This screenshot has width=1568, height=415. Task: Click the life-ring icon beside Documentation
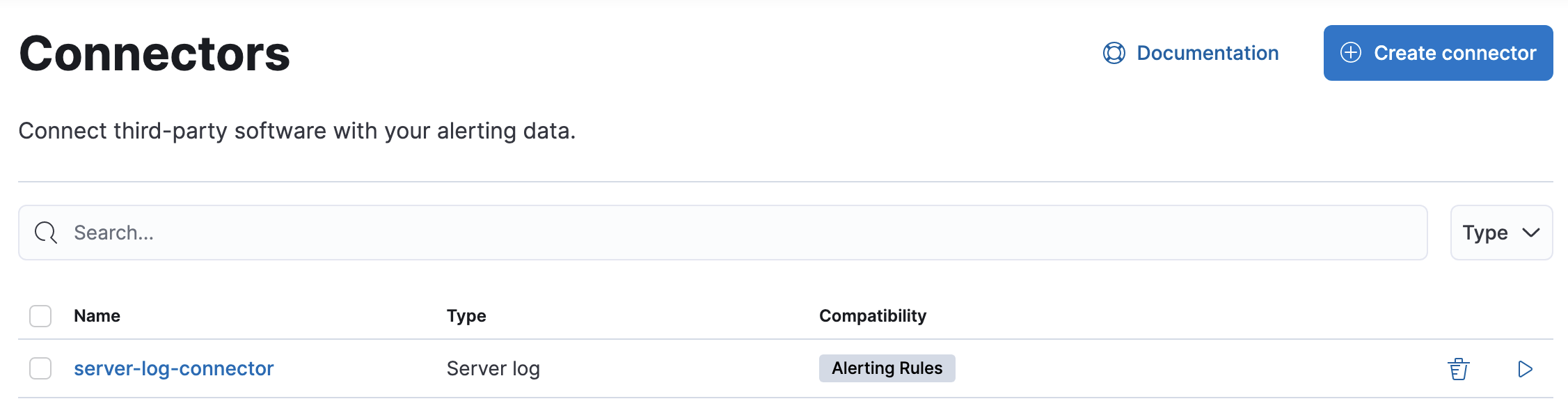pos(1114,52)
